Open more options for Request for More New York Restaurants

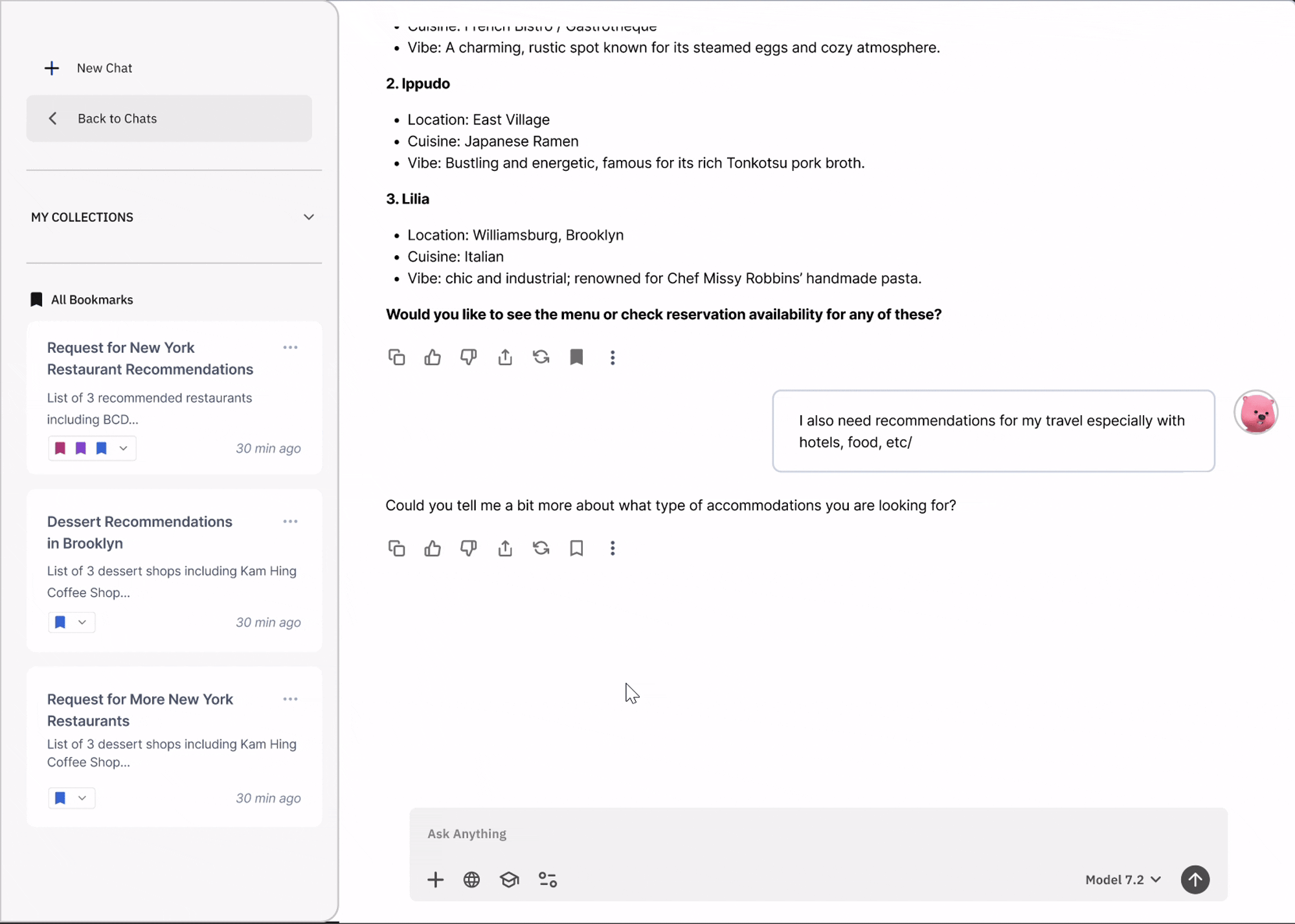(290, 699)
